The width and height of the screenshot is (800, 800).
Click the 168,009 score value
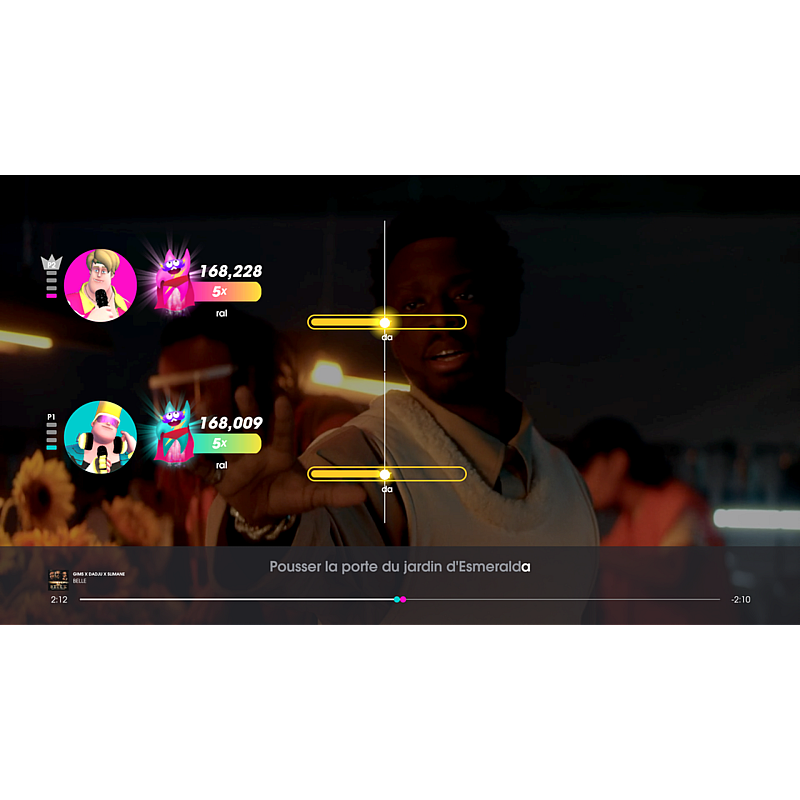(230, 423)
